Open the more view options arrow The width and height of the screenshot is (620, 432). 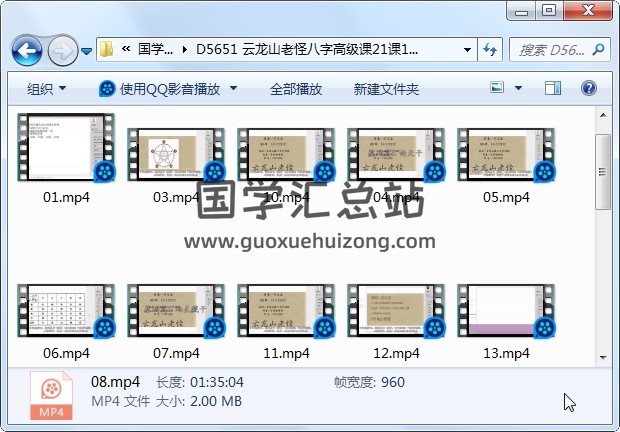[x=518, y=88]
